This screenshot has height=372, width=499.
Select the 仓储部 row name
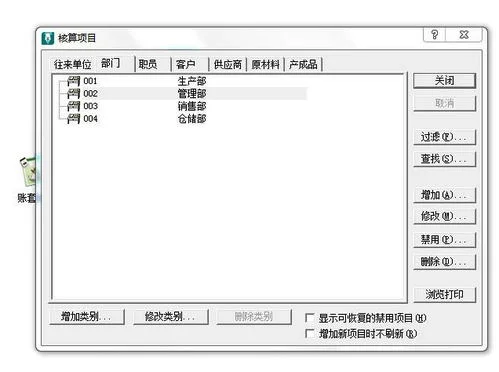(192, 119)
